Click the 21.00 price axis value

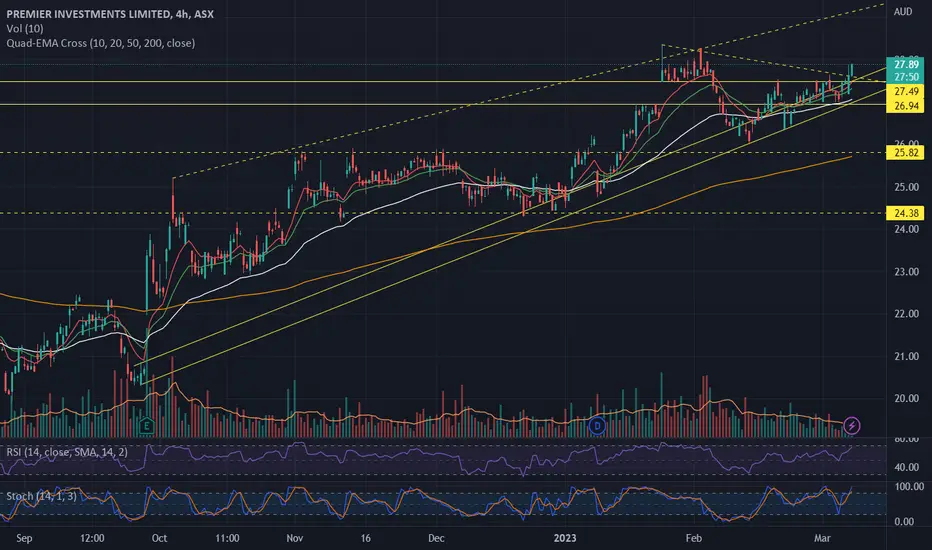pos(906,356)
